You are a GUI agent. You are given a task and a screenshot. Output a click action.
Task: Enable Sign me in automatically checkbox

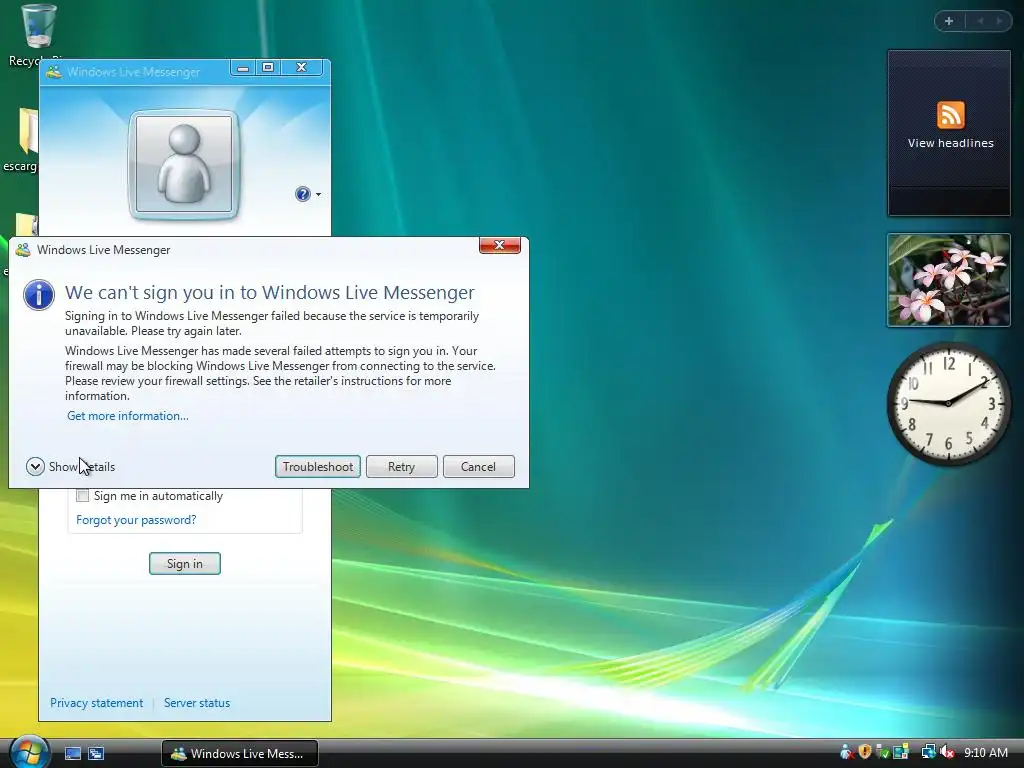83,496
